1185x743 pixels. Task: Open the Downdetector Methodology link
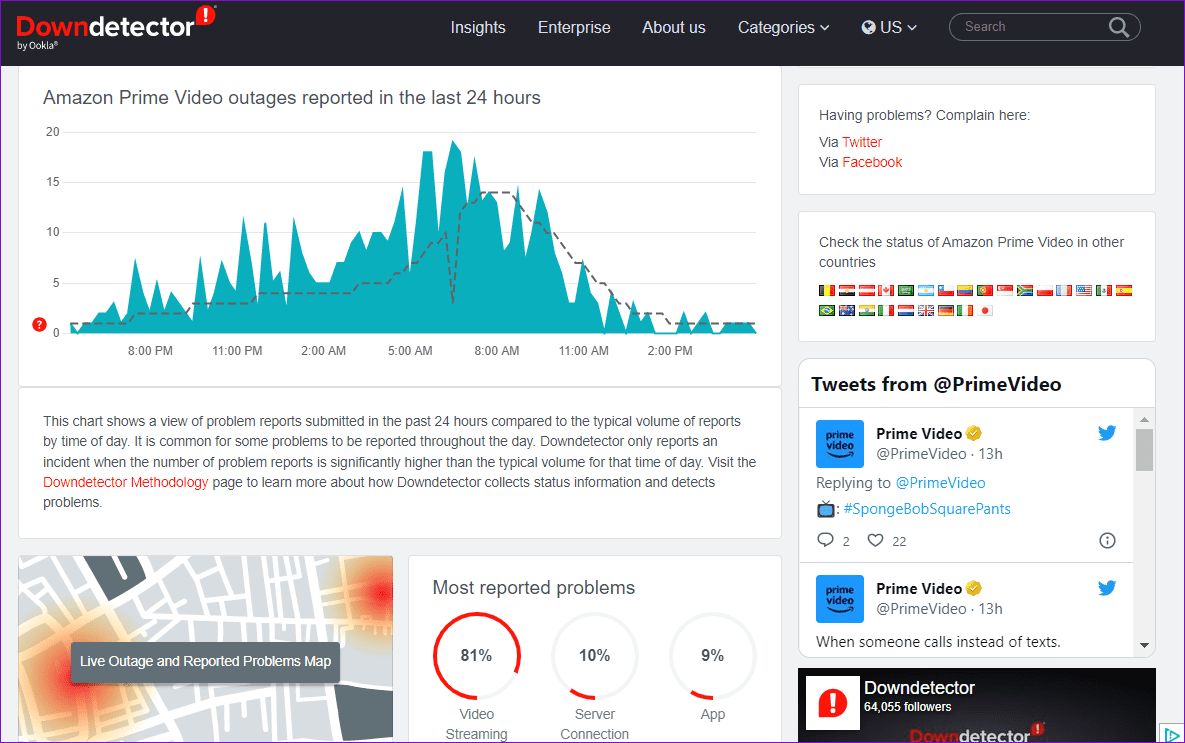125,482
